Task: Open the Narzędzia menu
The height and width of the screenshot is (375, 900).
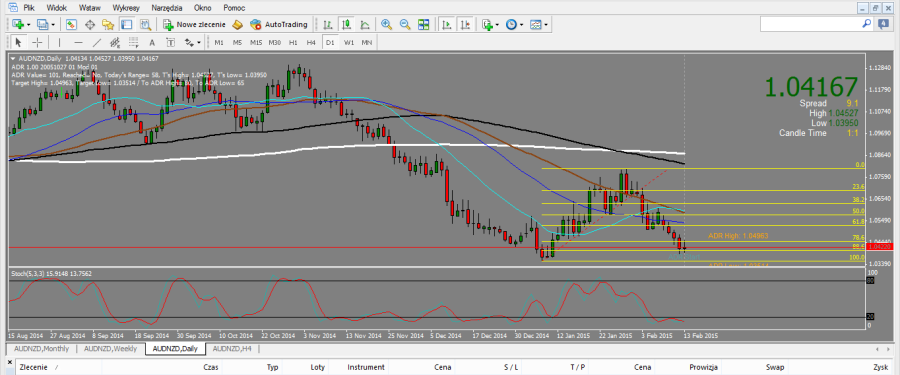Action: (167, 8)
